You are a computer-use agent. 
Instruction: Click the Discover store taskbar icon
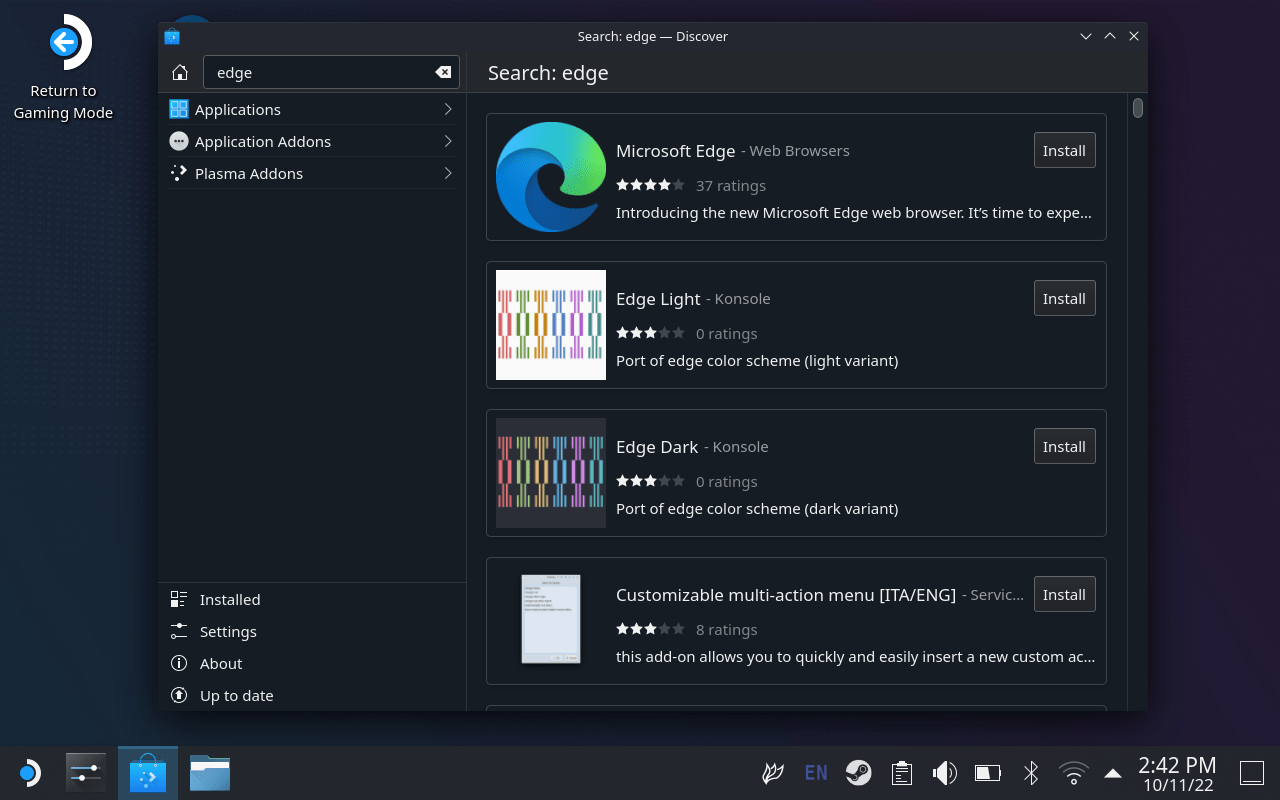148,773
